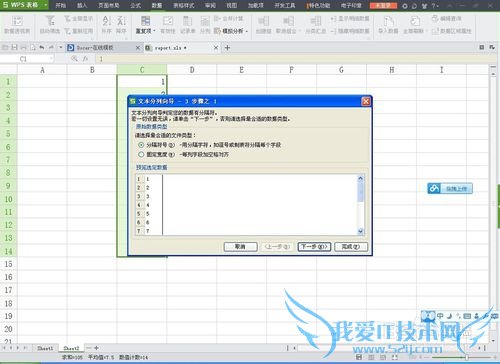This screenshot has width=500, height=364.
Task: Click the red Not Logged In button
Action: click(x=384, y=5)
